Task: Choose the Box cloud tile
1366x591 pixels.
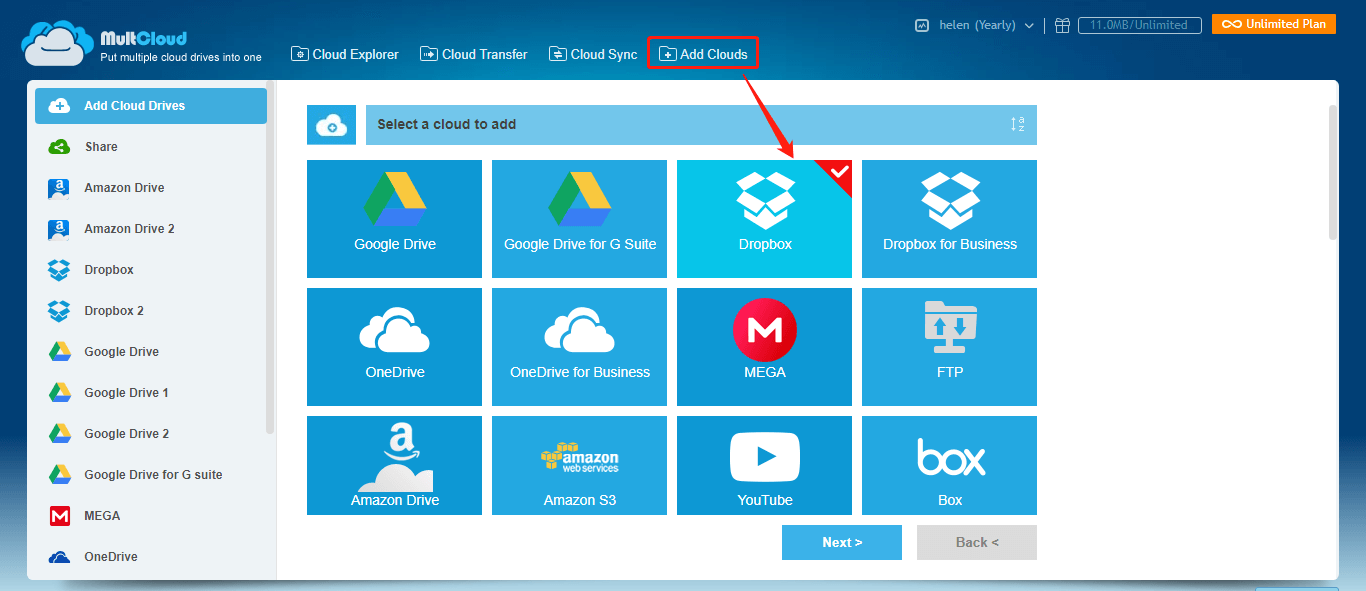Action: [x=949, y=465]
